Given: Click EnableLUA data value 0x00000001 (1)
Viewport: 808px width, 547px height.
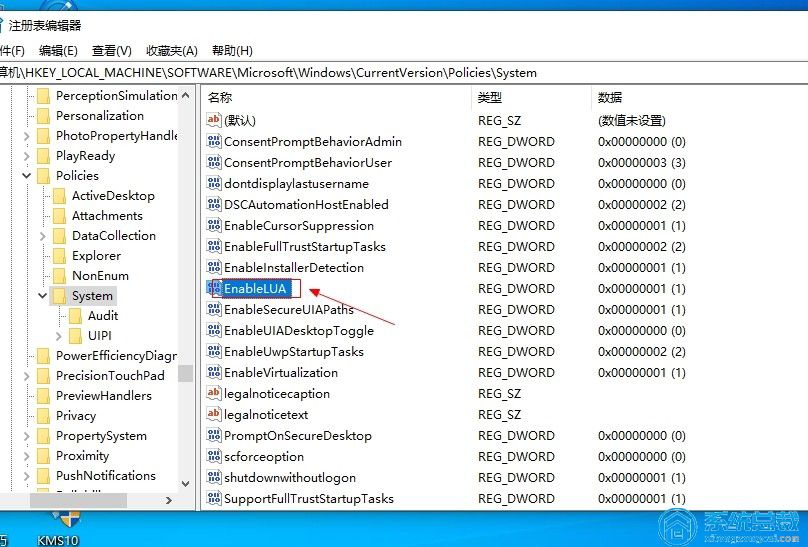Looking at the screenshot, I should (x=642, y=288).
